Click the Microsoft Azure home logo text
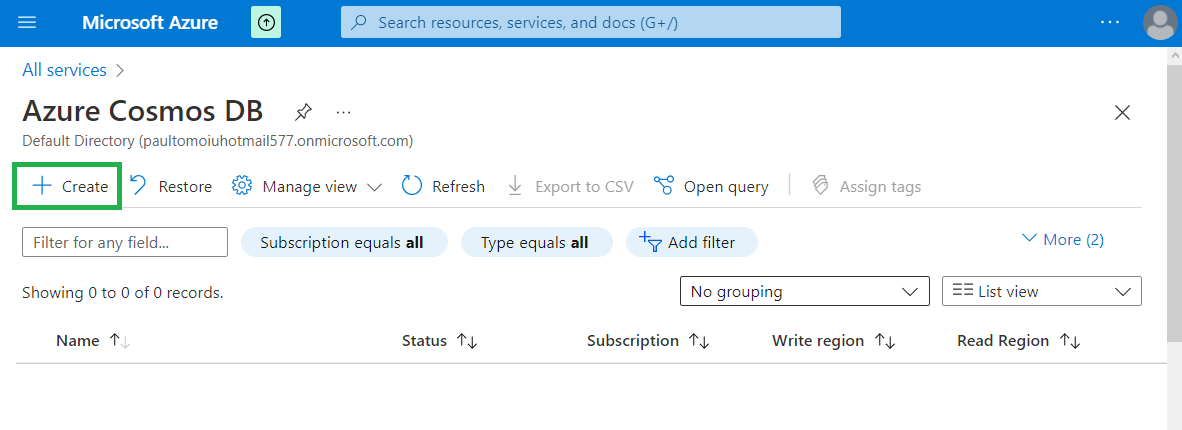Screen dimensions: 1182x430 click(150, 23)
